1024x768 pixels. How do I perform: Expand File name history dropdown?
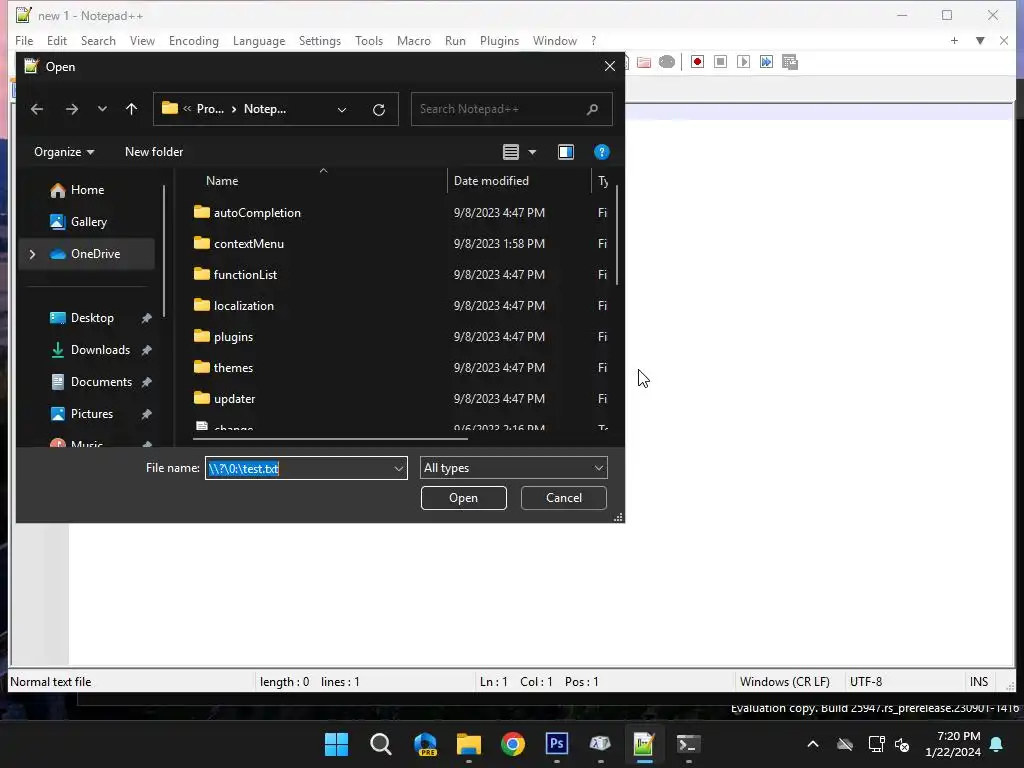click(398, 468)
